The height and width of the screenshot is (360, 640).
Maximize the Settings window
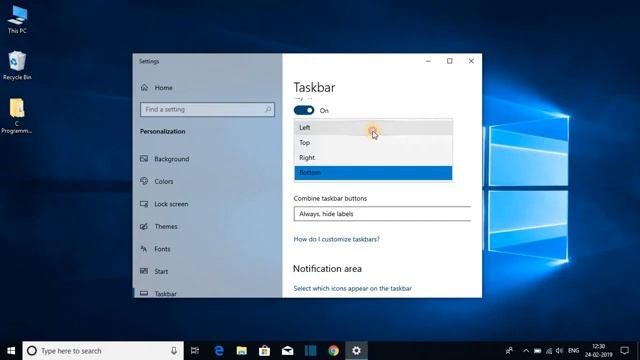(449, 61)
